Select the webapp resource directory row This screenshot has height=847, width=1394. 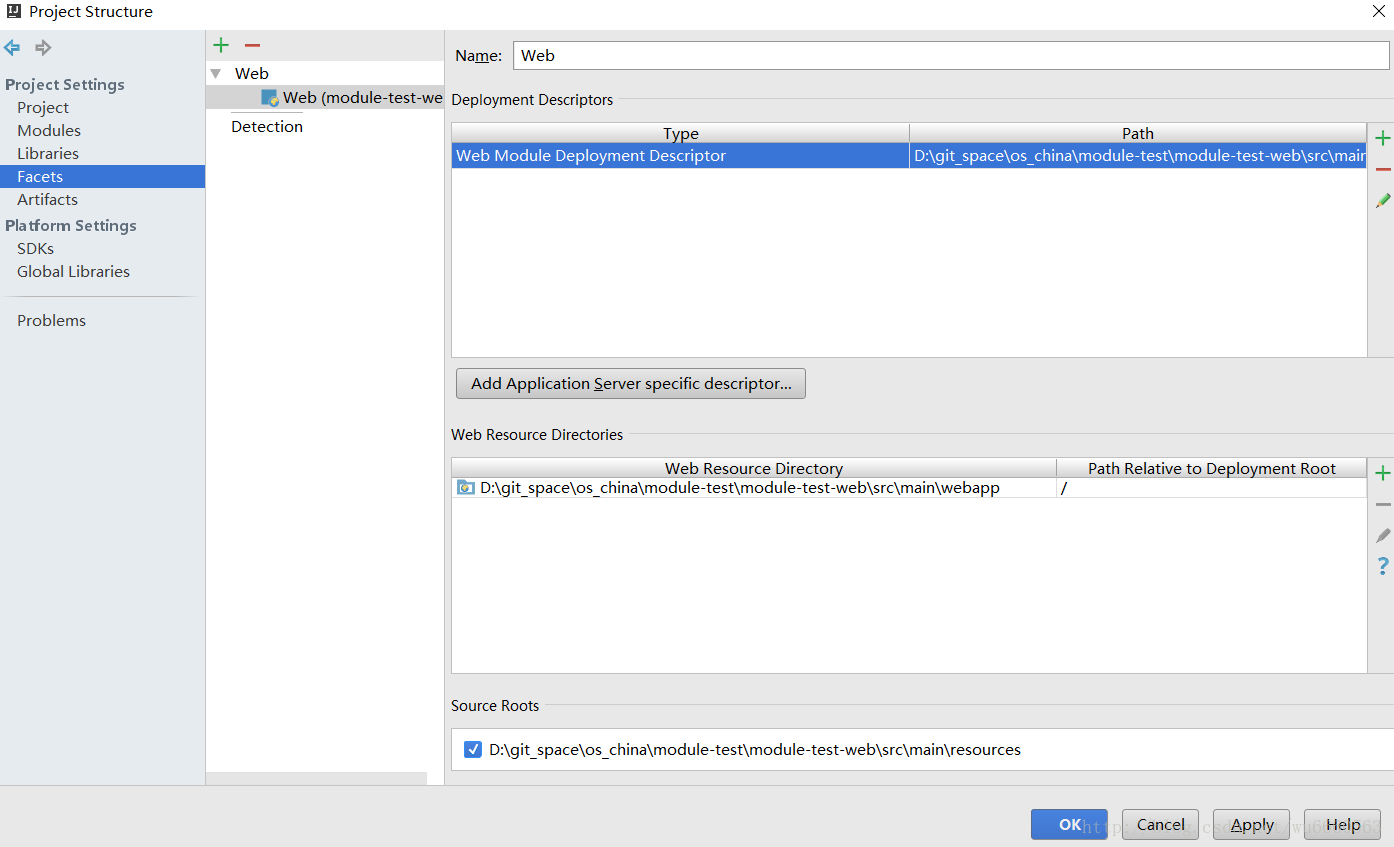point(740,488)
